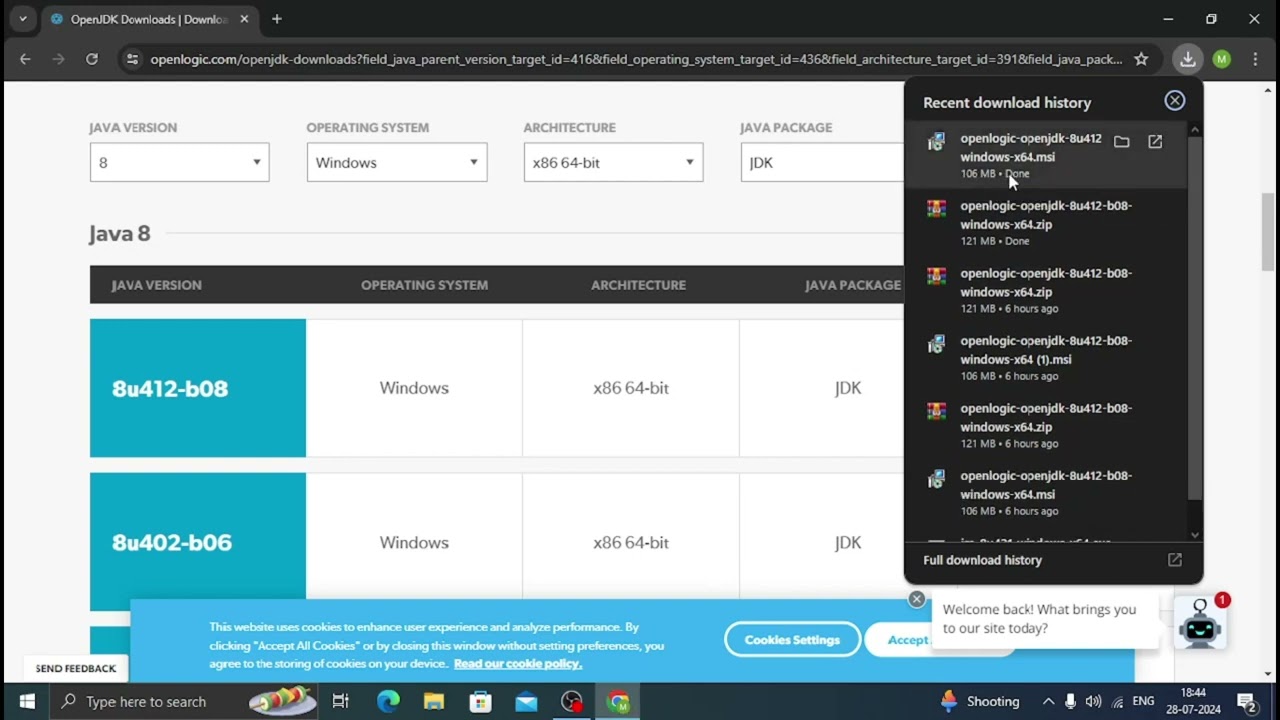Click the msi installer file icon at top of downloads
Screen dimensions: 1280x720
[936, 142]
